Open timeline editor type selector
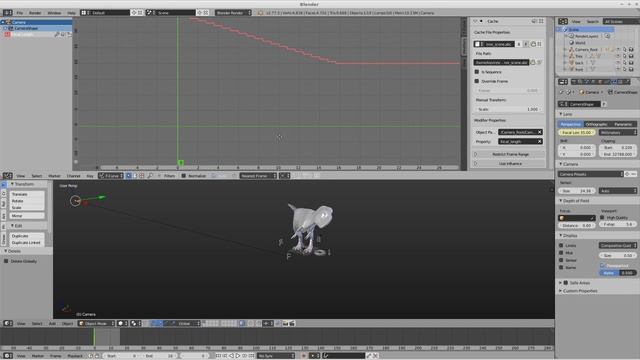Screen dimensions: 640x360 [8, 356]
